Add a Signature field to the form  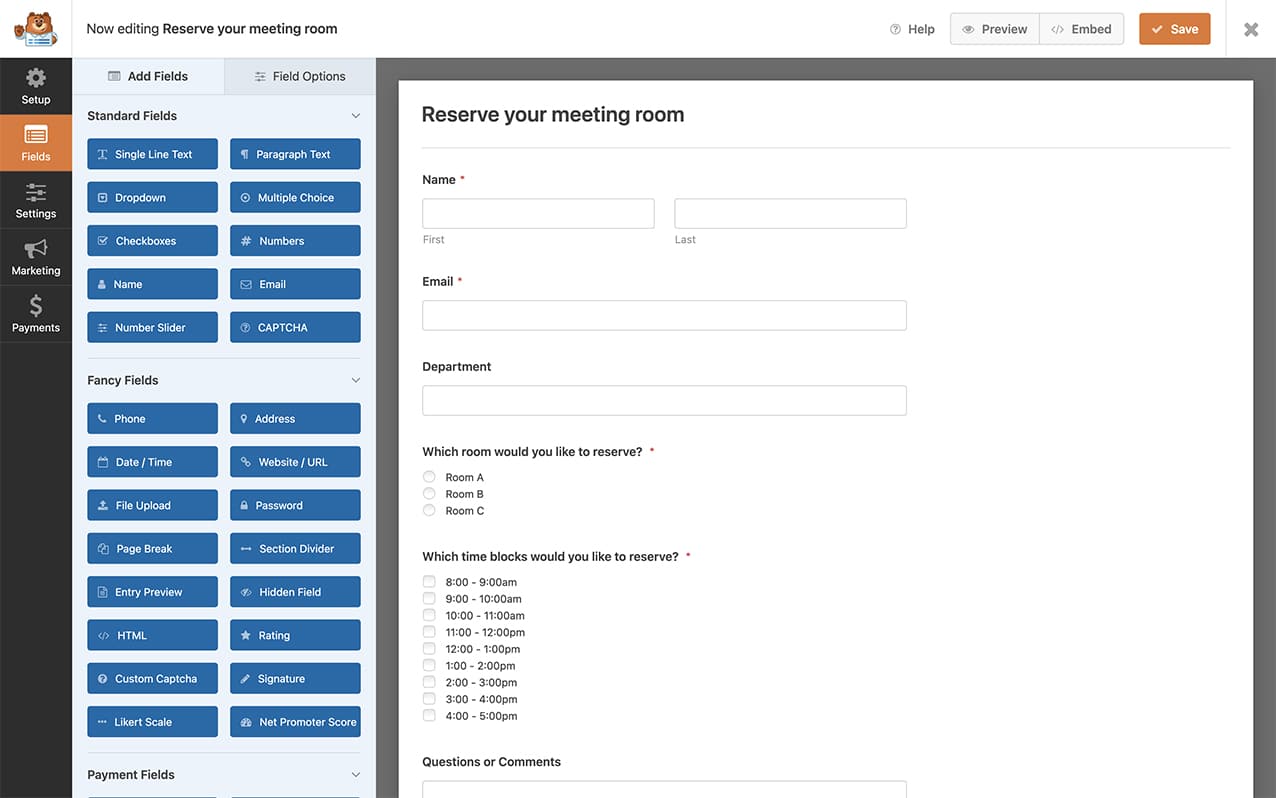pos(295,678)
